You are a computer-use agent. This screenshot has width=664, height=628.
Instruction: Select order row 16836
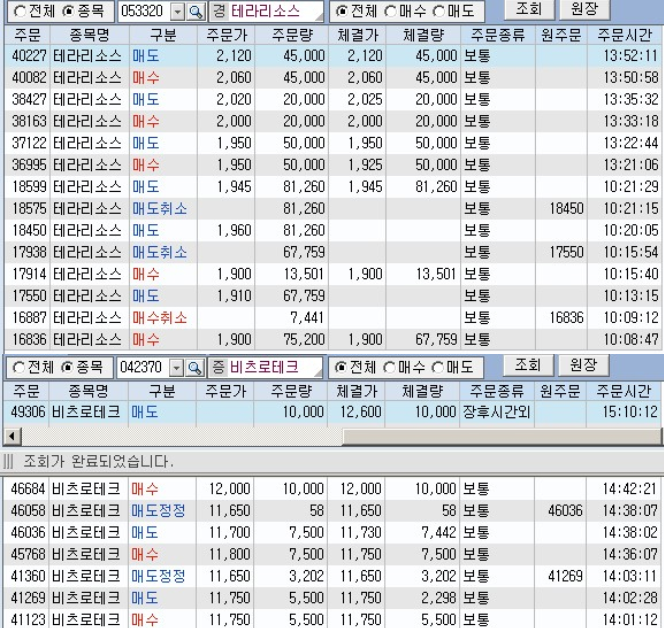[x=333, y=339]
